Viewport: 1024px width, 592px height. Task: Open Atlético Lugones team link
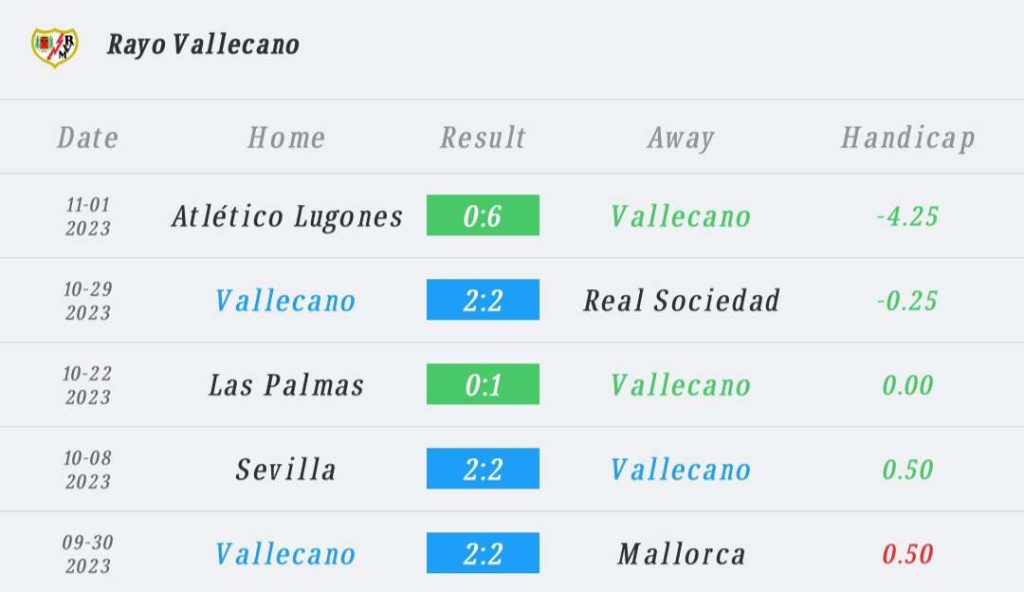(x=287, y=216)
